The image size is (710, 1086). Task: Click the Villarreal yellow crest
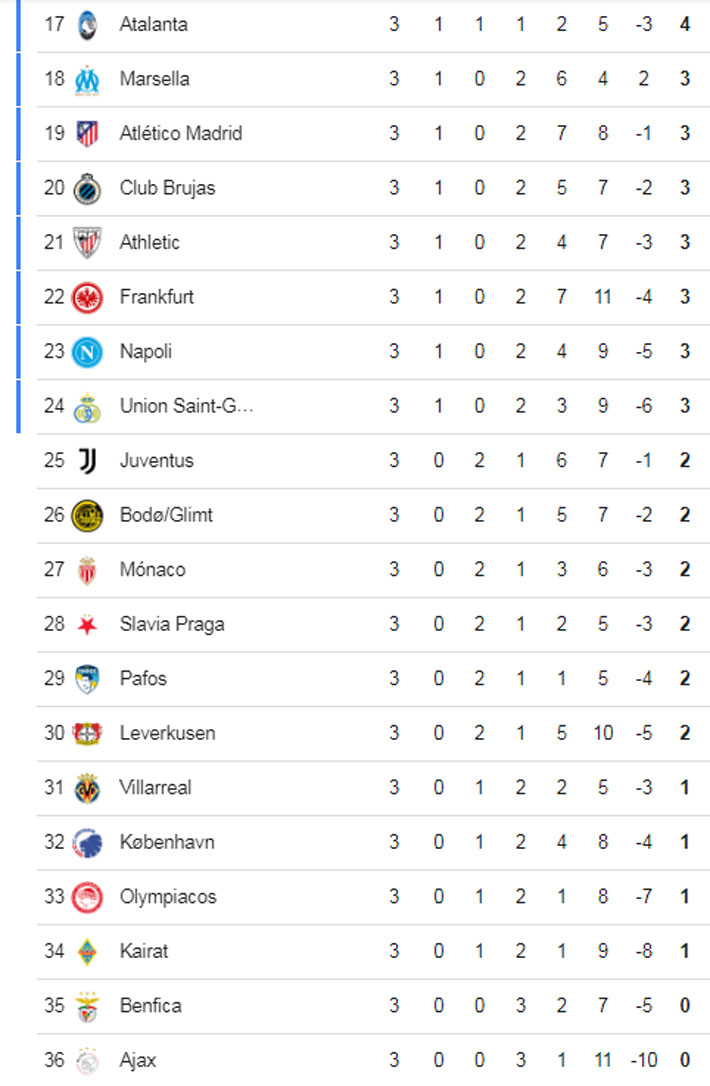pos(88,788)
